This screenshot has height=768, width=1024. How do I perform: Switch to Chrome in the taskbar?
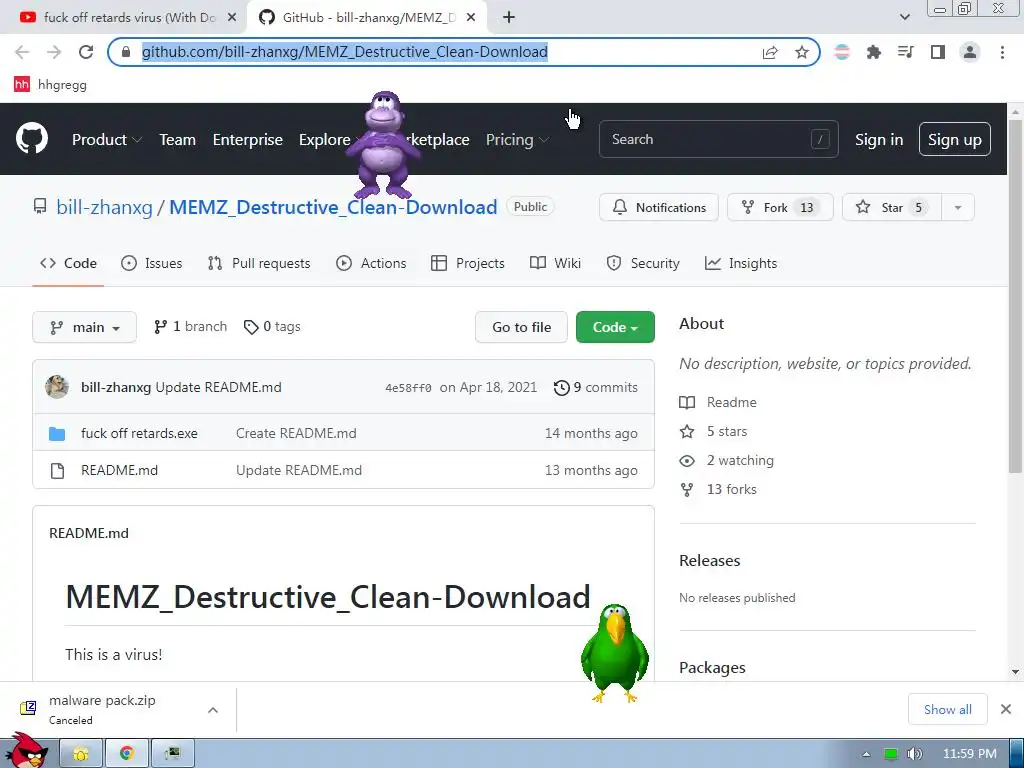[127, 754]
